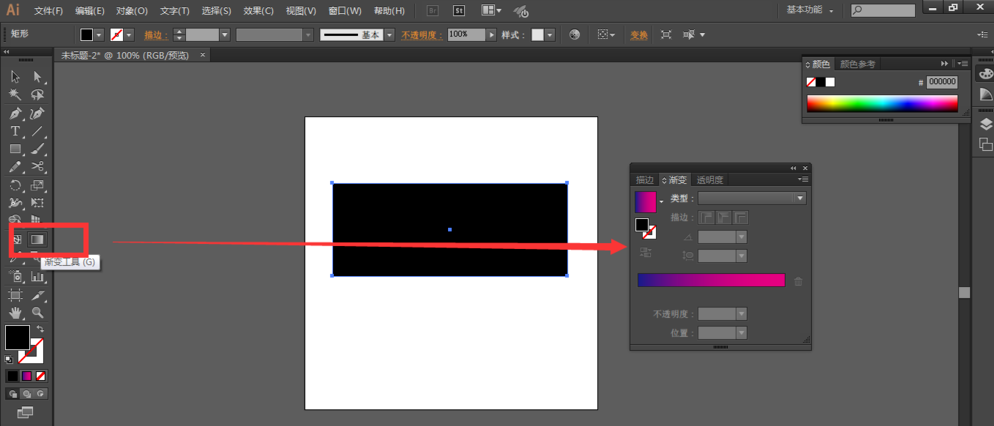Pick the Pen tool
This screenshot has height=426, width=994.
coord(15,113)
